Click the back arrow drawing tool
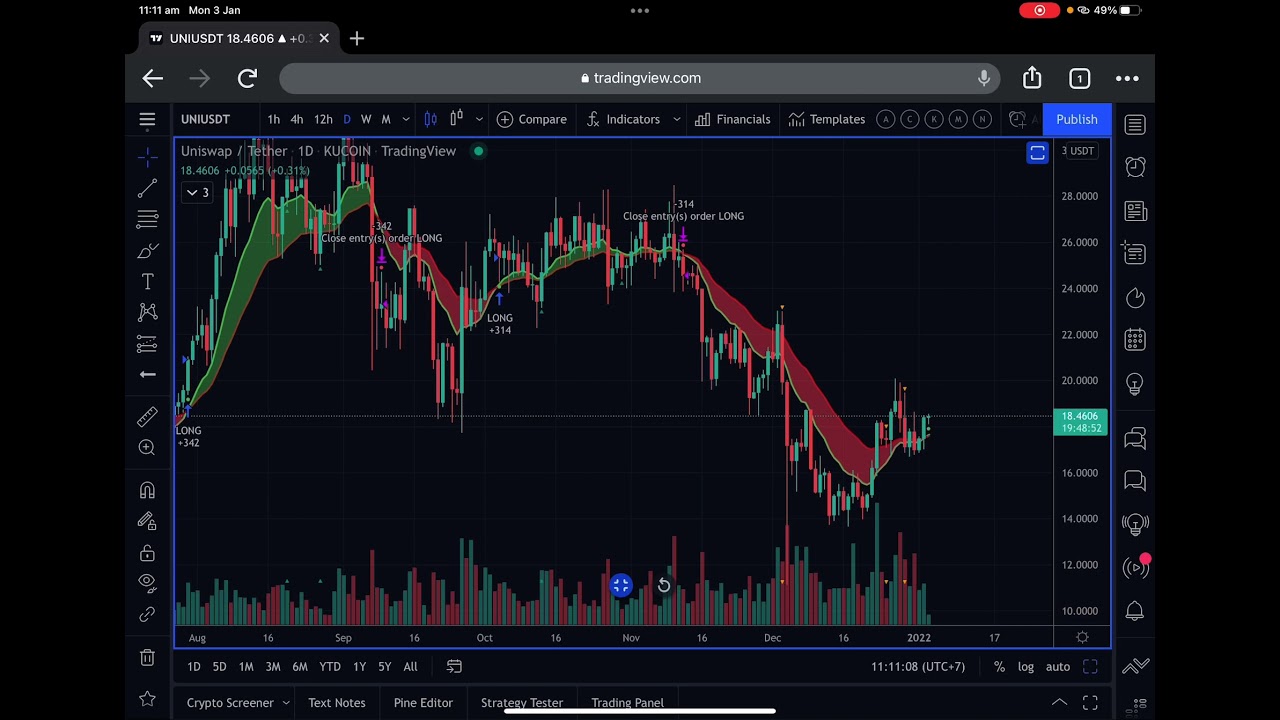This screenshot has height=720, width=1280. [147, 374]
